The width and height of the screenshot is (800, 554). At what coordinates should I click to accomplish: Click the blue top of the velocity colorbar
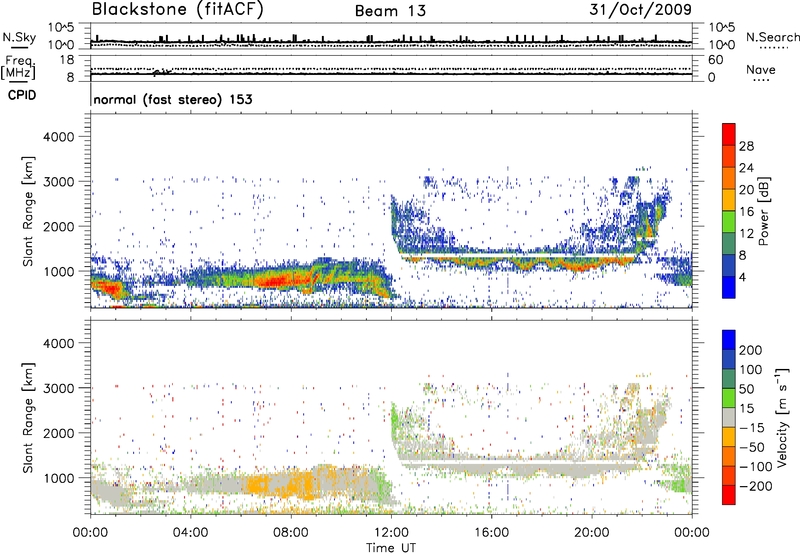coord(729,340)
